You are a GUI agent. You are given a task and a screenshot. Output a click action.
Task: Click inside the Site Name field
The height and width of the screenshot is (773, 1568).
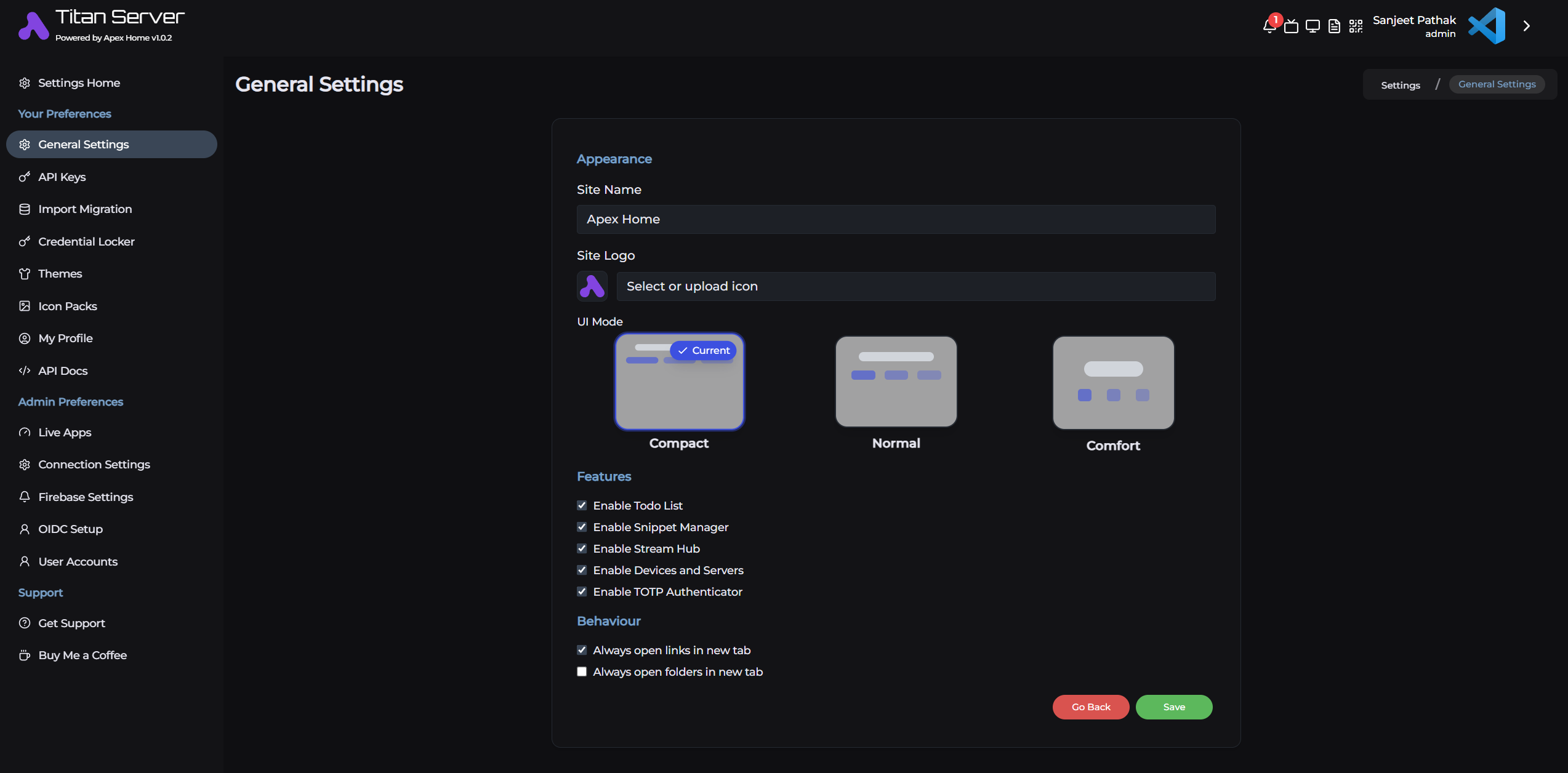pos(896,219)
